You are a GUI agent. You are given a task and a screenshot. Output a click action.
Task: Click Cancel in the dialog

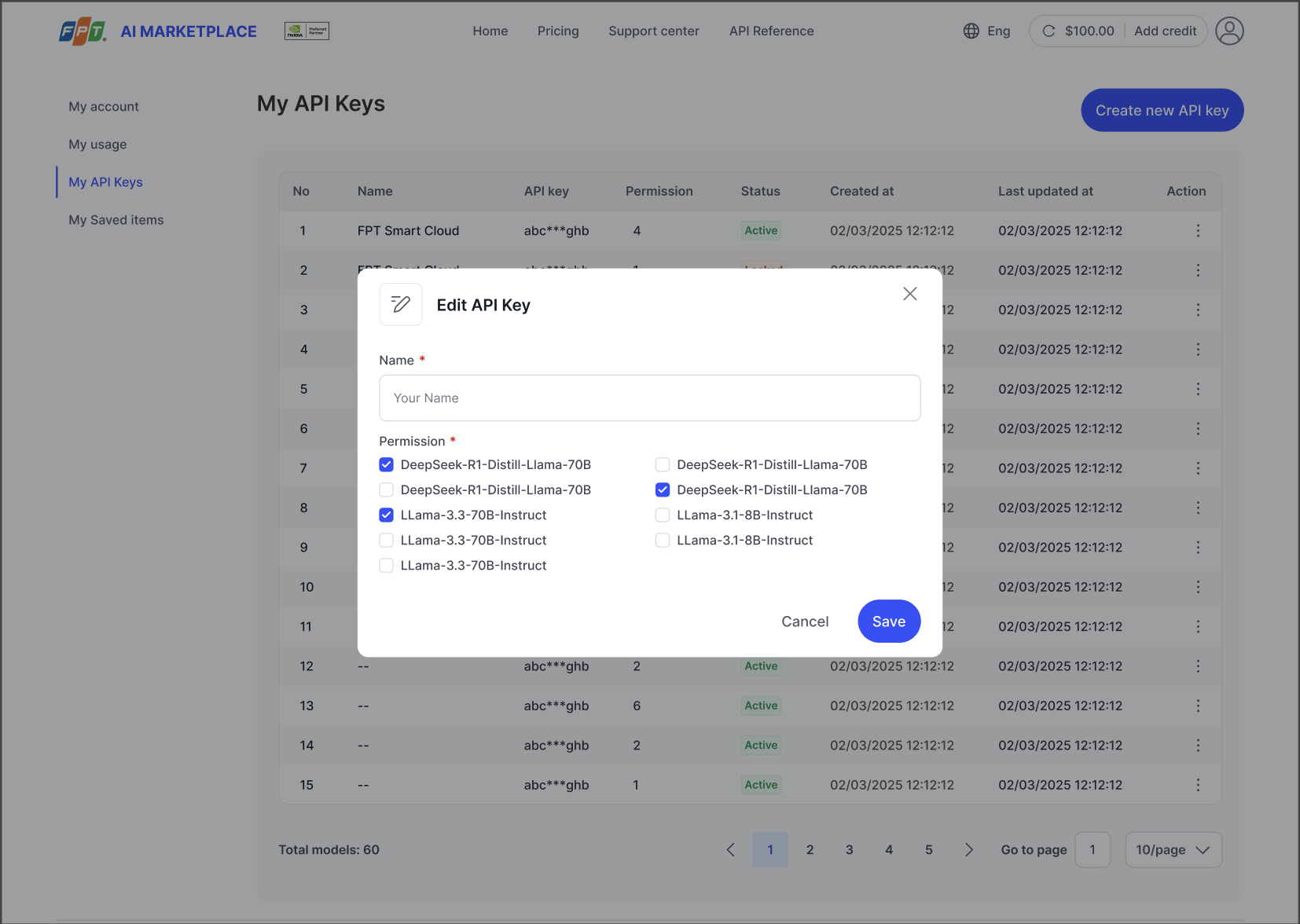(x=805, y=621)
